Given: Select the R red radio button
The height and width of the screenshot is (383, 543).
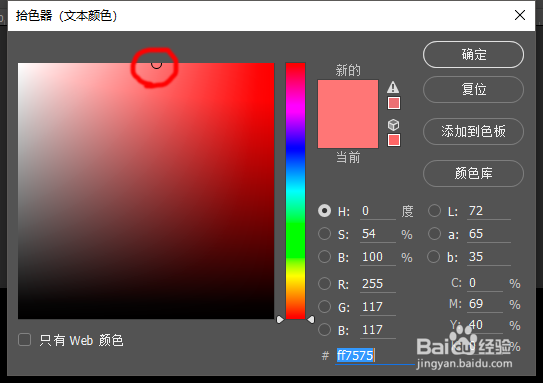Looking at the screenshot, I should [x=324, y=284].
